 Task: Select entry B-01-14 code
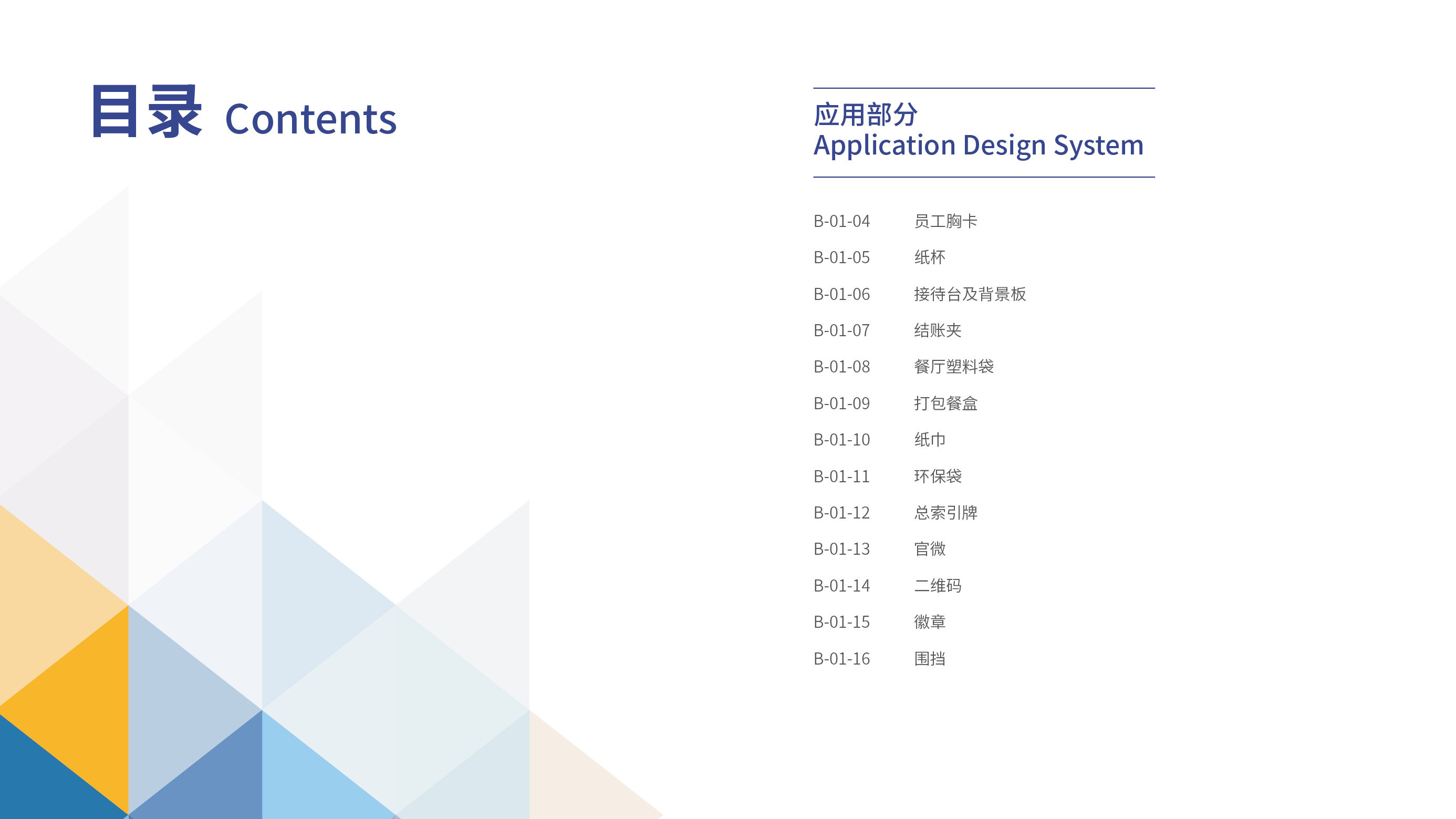[x=841, y=586]
